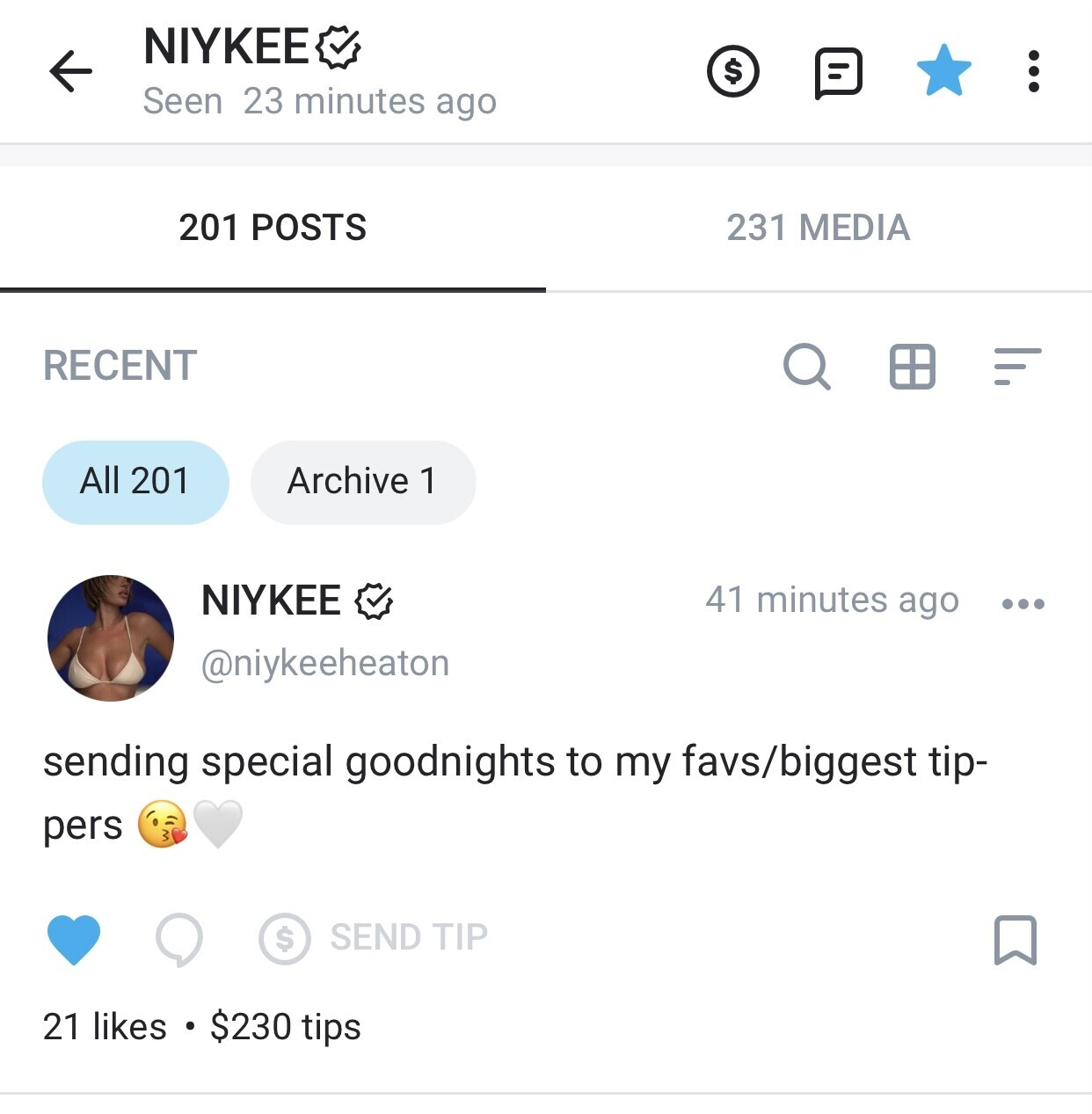The width and height of the screenshot is (1092, 1114).
Task: Expand the post's three-dot options
Action: pos(1023,603)
